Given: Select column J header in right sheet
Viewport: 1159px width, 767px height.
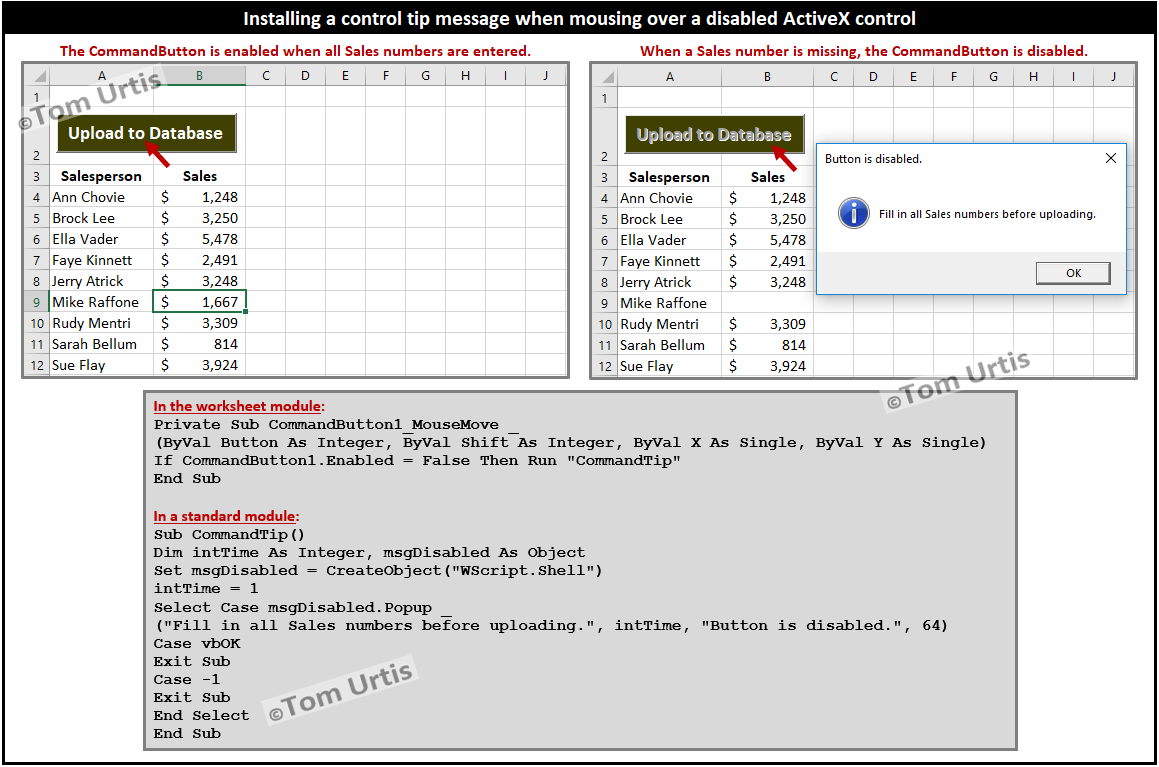Looking at the screenshot, I should click(1113, 77).
